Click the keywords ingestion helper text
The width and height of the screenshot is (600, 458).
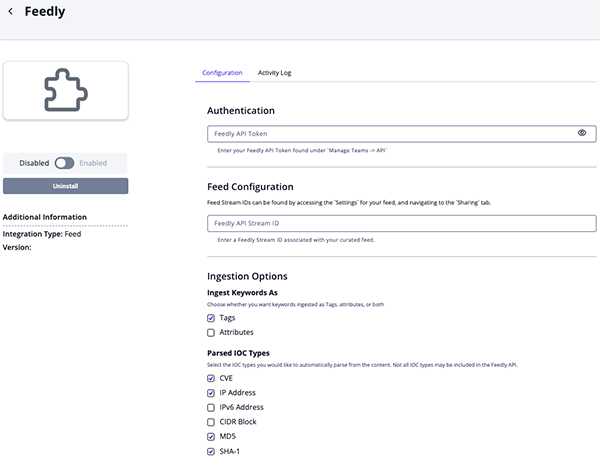(295, 305)
